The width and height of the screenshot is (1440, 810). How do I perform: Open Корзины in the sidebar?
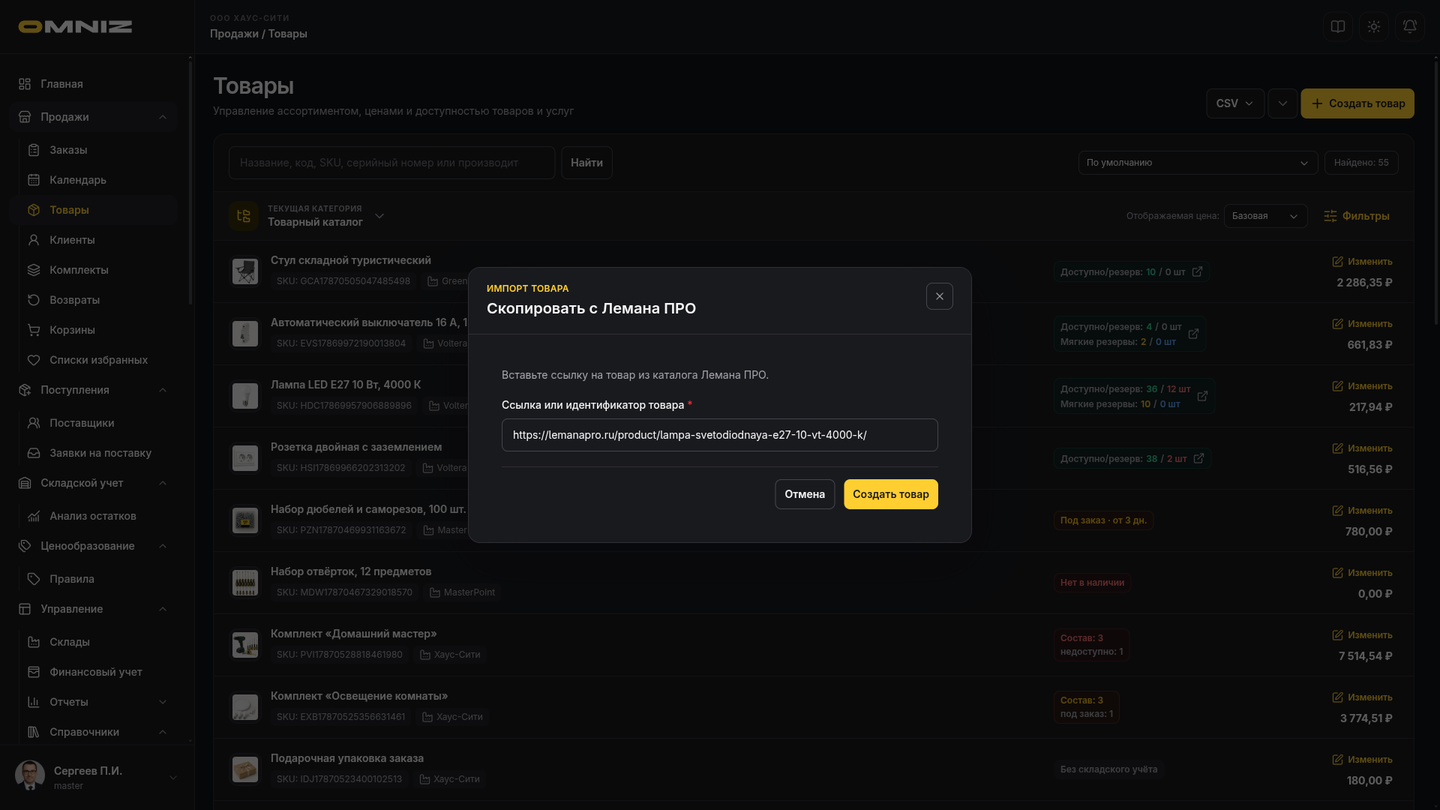98,330
